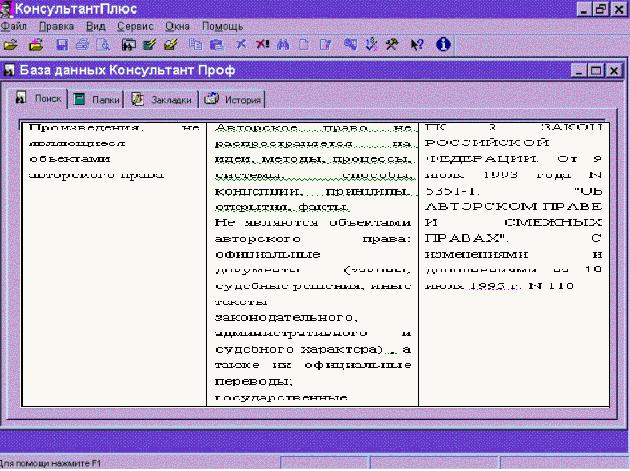
Task: Click the Paste clipboard icon
Action: tap(215, 45)
